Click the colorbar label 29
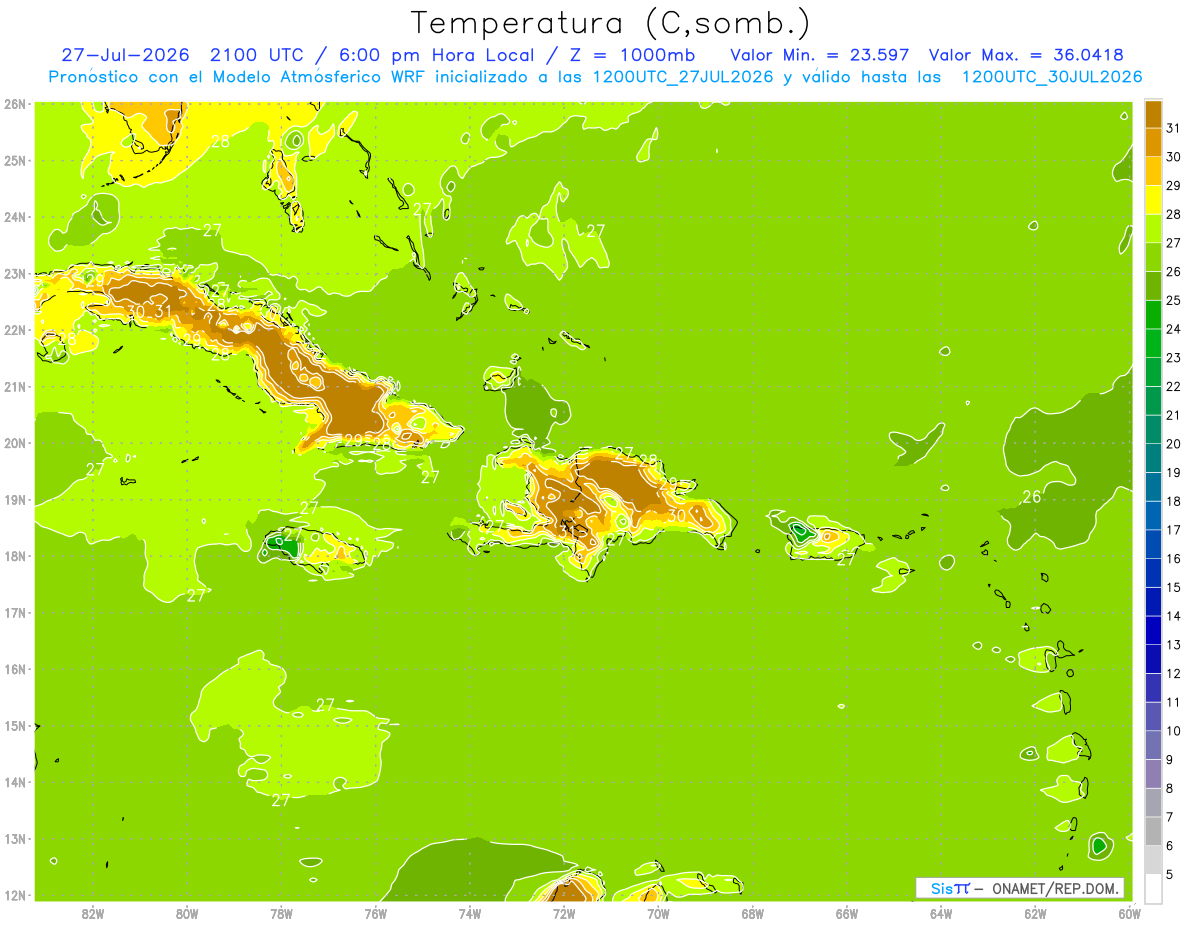Viewport: 1200px width, 927px height. coord(1173,185)
